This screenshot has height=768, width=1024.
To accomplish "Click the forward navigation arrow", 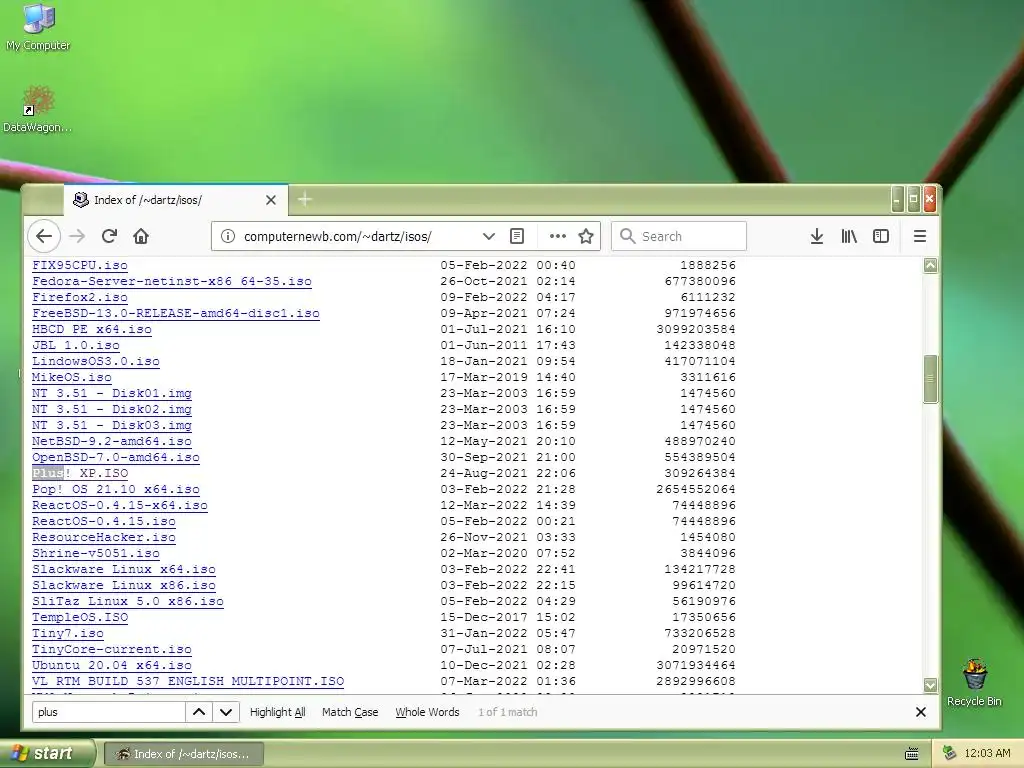I will [x=77, y=236].
